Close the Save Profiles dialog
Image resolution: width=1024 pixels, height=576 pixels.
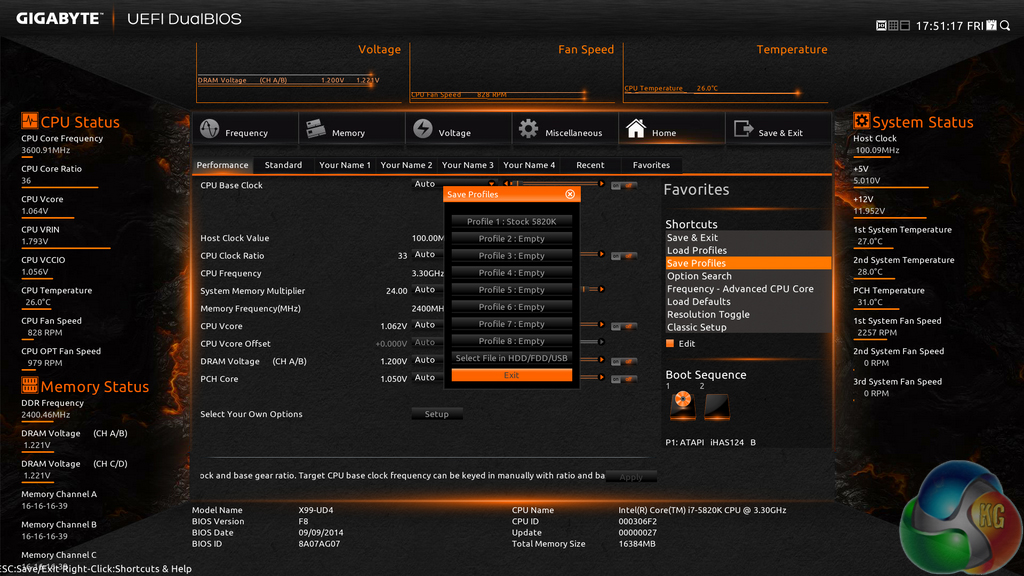tap(570, 194)
